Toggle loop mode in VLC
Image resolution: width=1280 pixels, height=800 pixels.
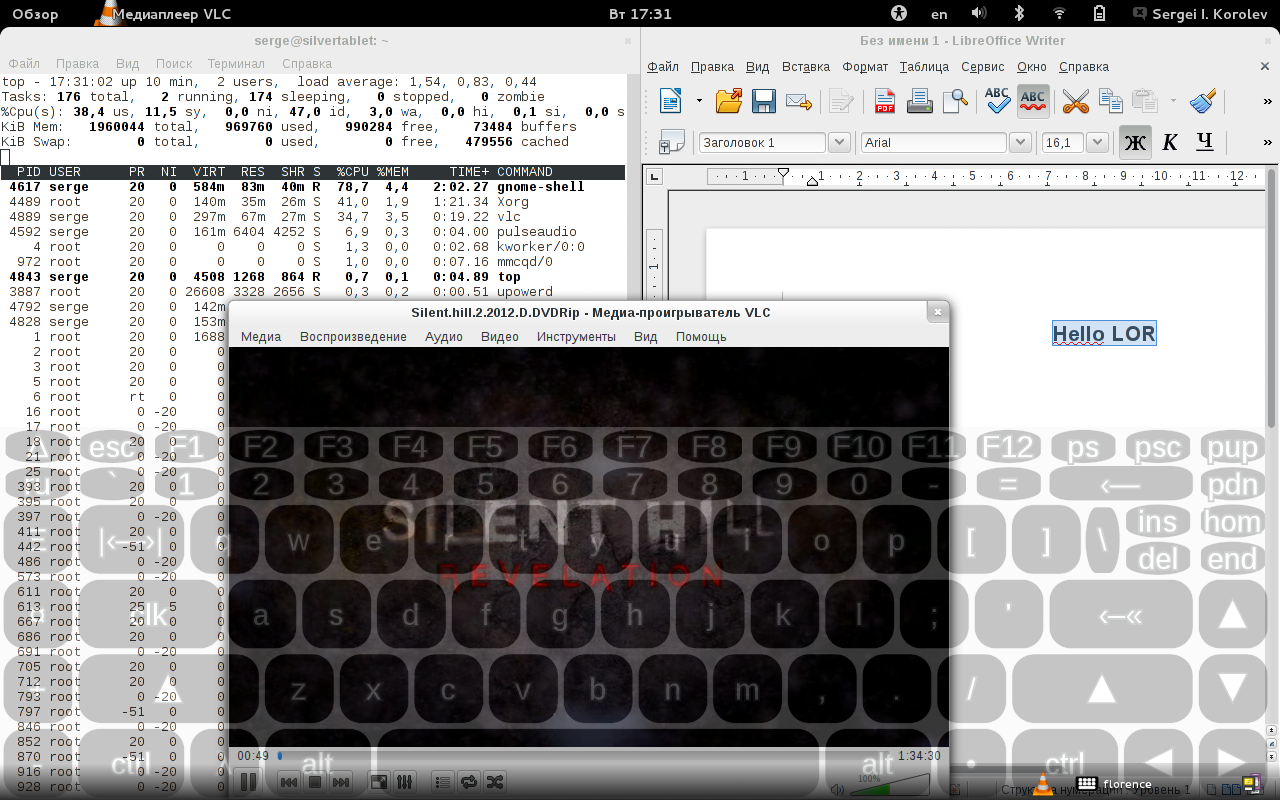[x=469, y=782]
